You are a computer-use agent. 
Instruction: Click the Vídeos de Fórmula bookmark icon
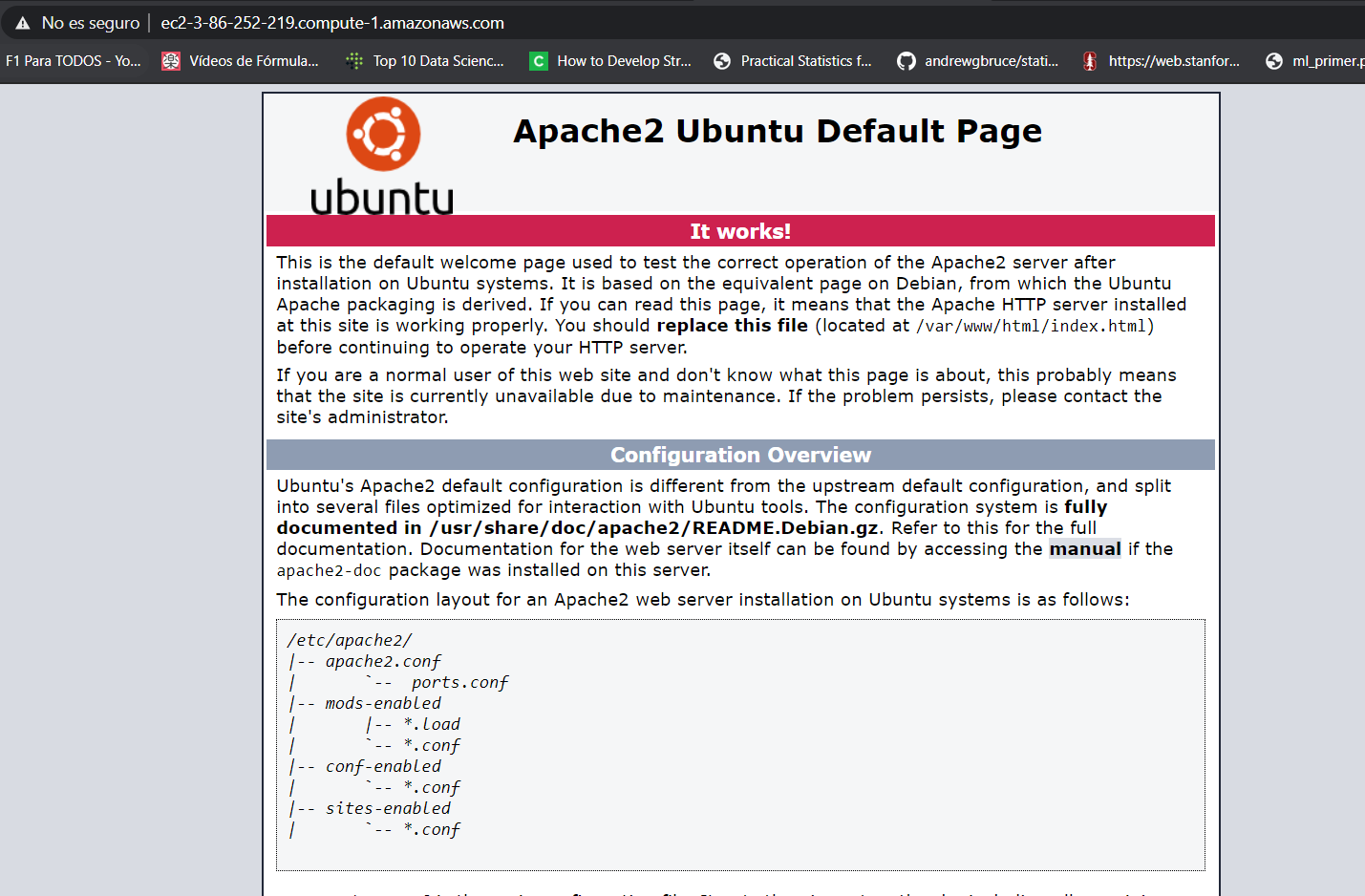(171, 61)
